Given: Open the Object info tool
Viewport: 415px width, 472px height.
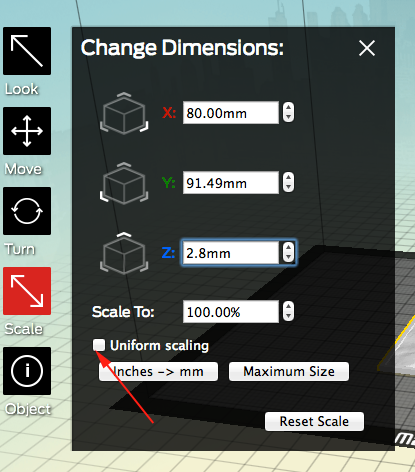Looking at the screenshot, I should [27, 371].
